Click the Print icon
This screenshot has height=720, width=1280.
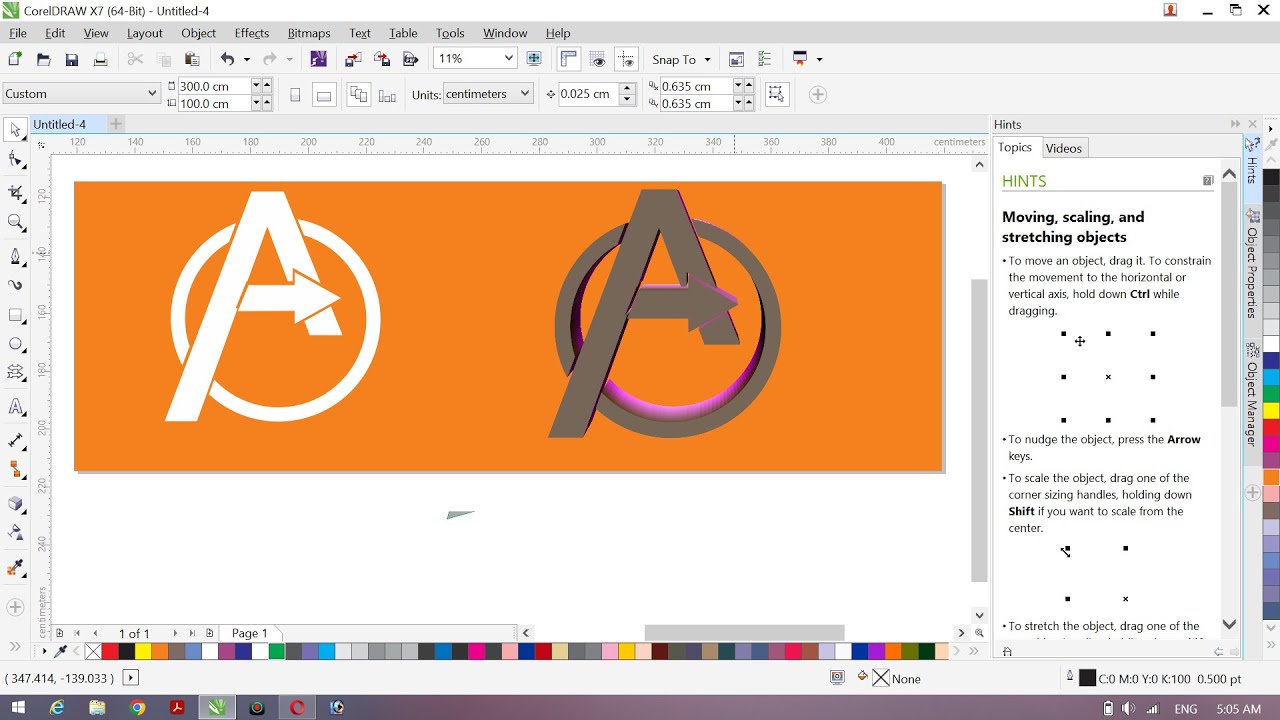pos(100,59)
